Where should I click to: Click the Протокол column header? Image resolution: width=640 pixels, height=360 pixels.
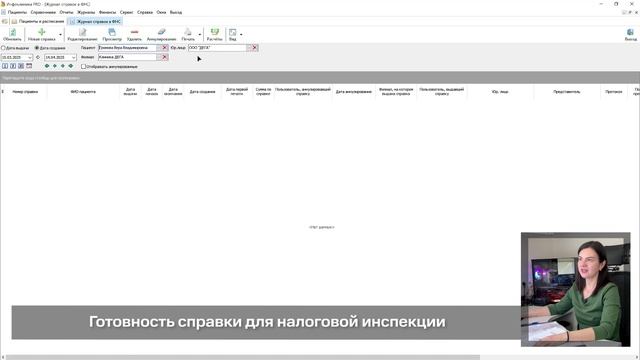(613, 92)
